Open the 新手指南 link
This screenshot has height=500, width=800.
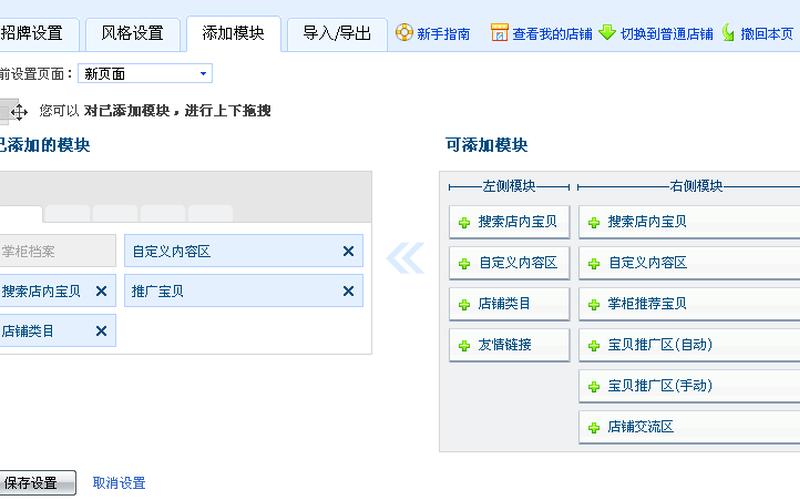tap(443, 34)
